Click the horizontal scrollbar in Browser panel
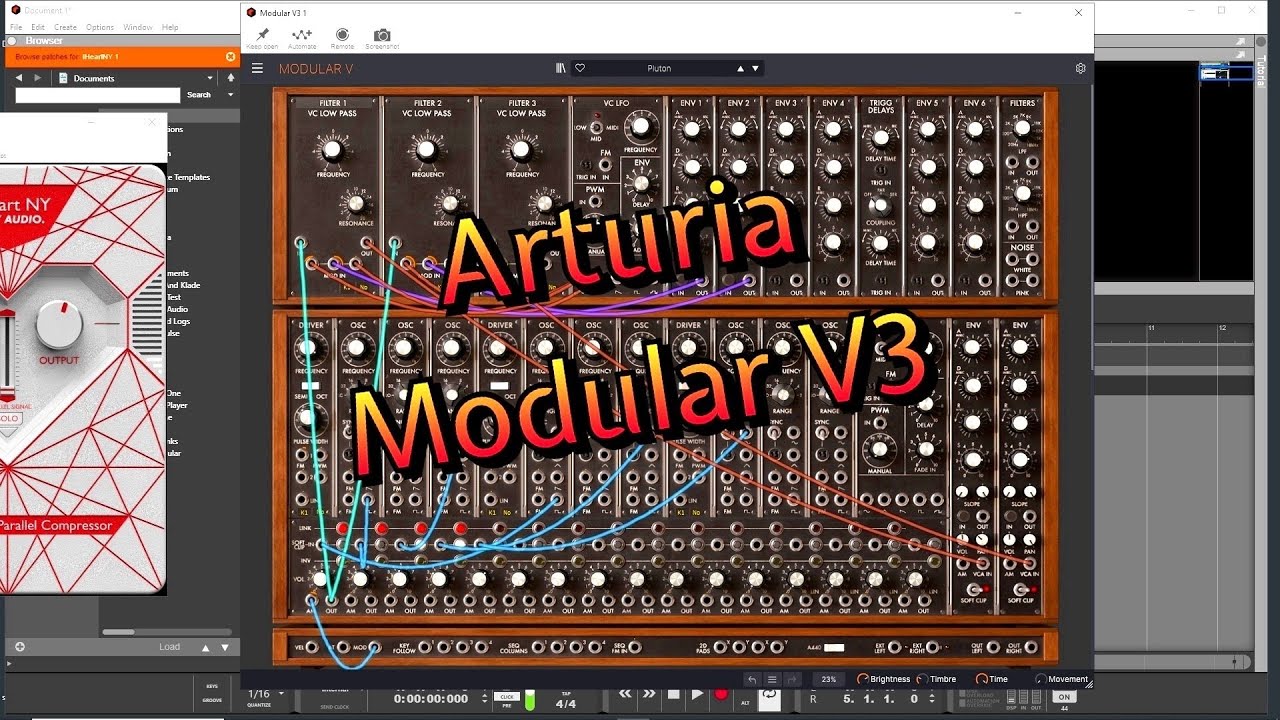Viewport: 1280px width, 720px height. (x=118, y=632)
